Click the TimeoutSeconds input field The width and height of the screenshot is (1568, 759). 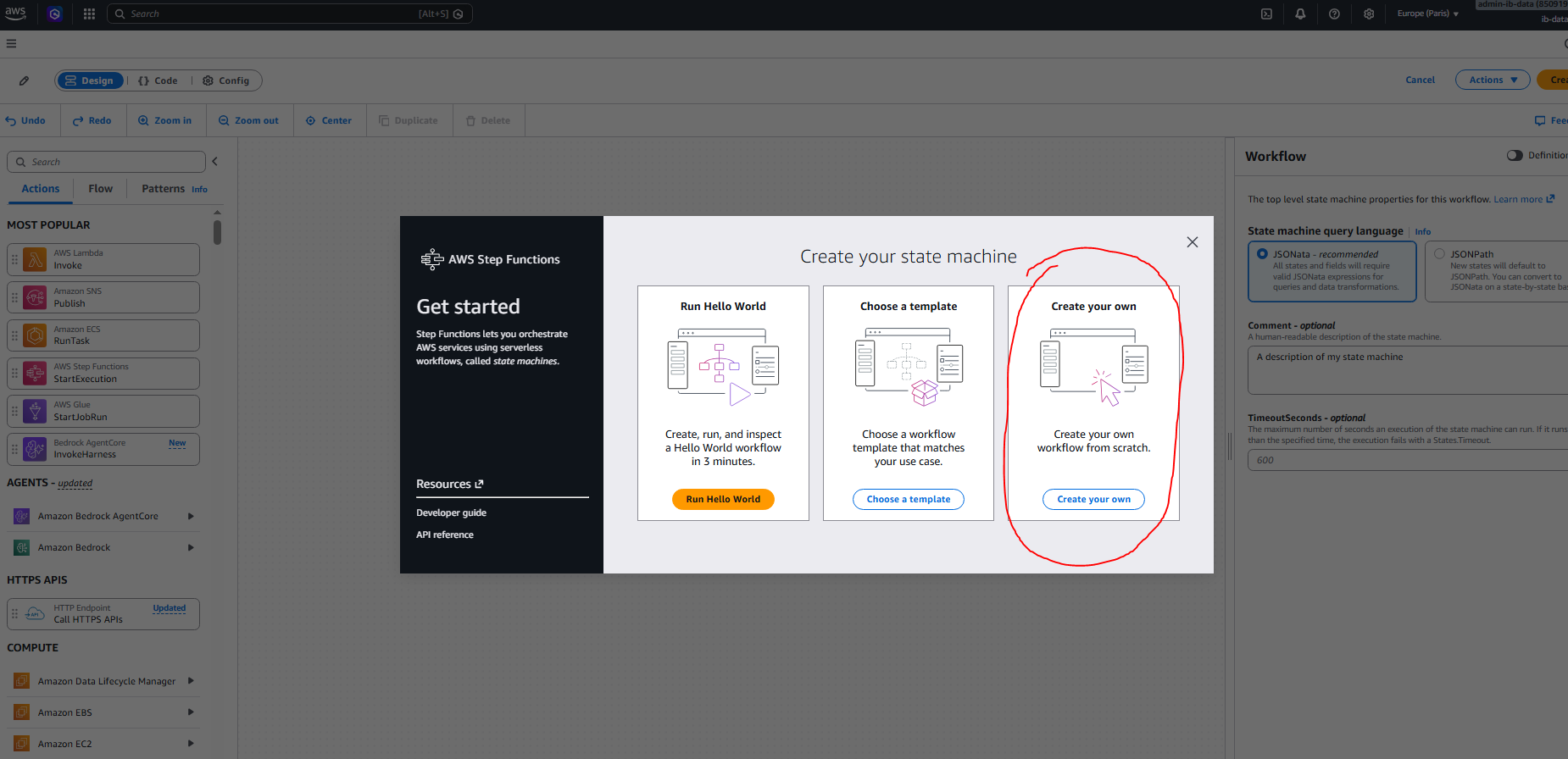tap(1407, 460)
